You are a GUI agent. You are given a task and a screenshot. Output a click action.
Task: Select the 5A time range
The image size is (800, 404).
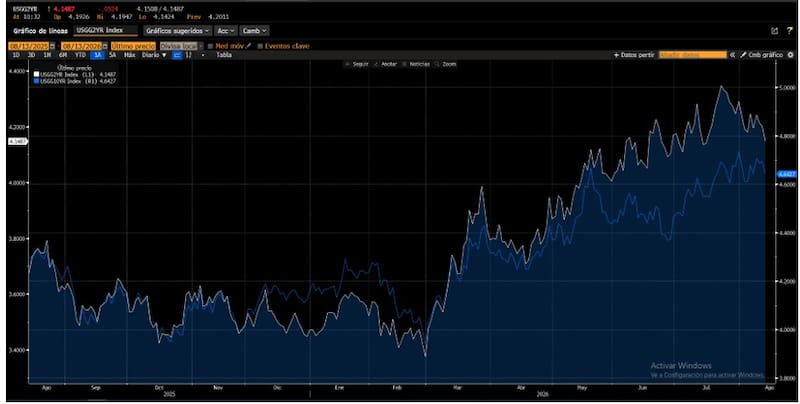[x=113, y=55]
